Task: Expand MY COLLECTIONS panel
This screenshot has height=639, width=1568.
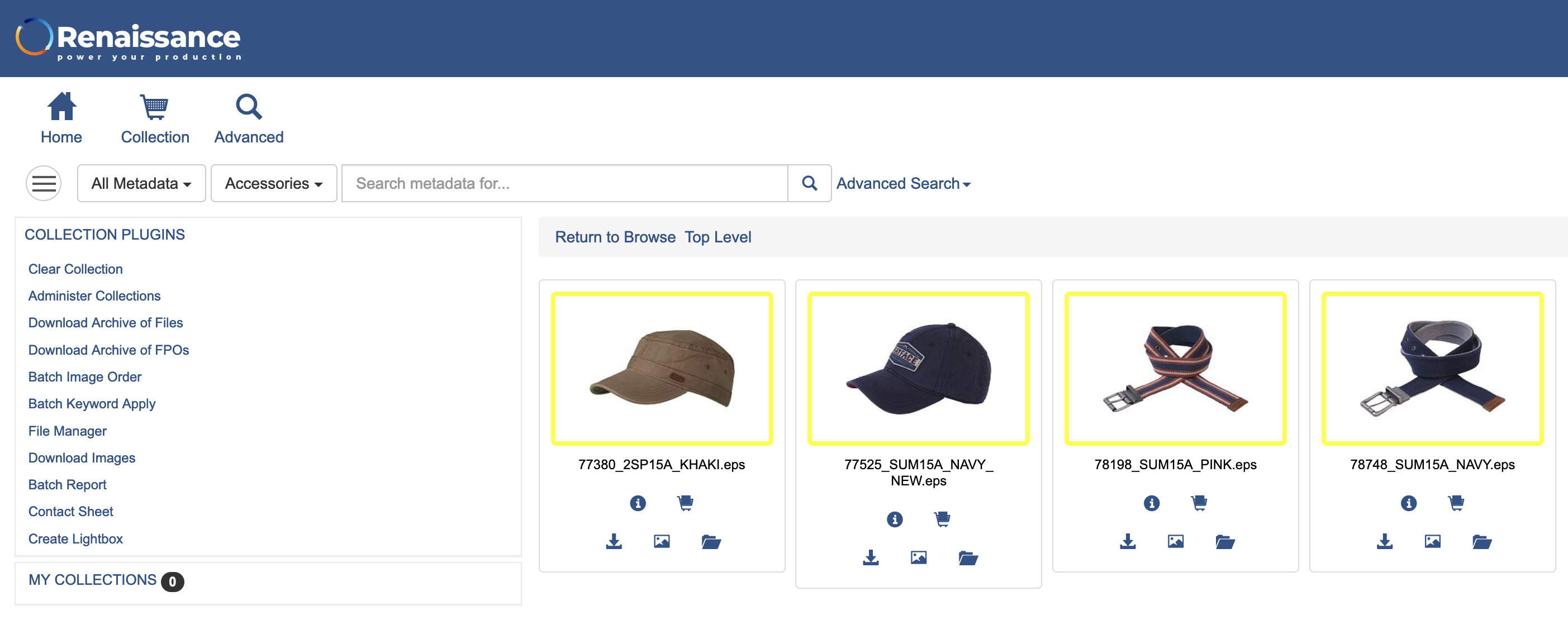Action: pos(93,579)
